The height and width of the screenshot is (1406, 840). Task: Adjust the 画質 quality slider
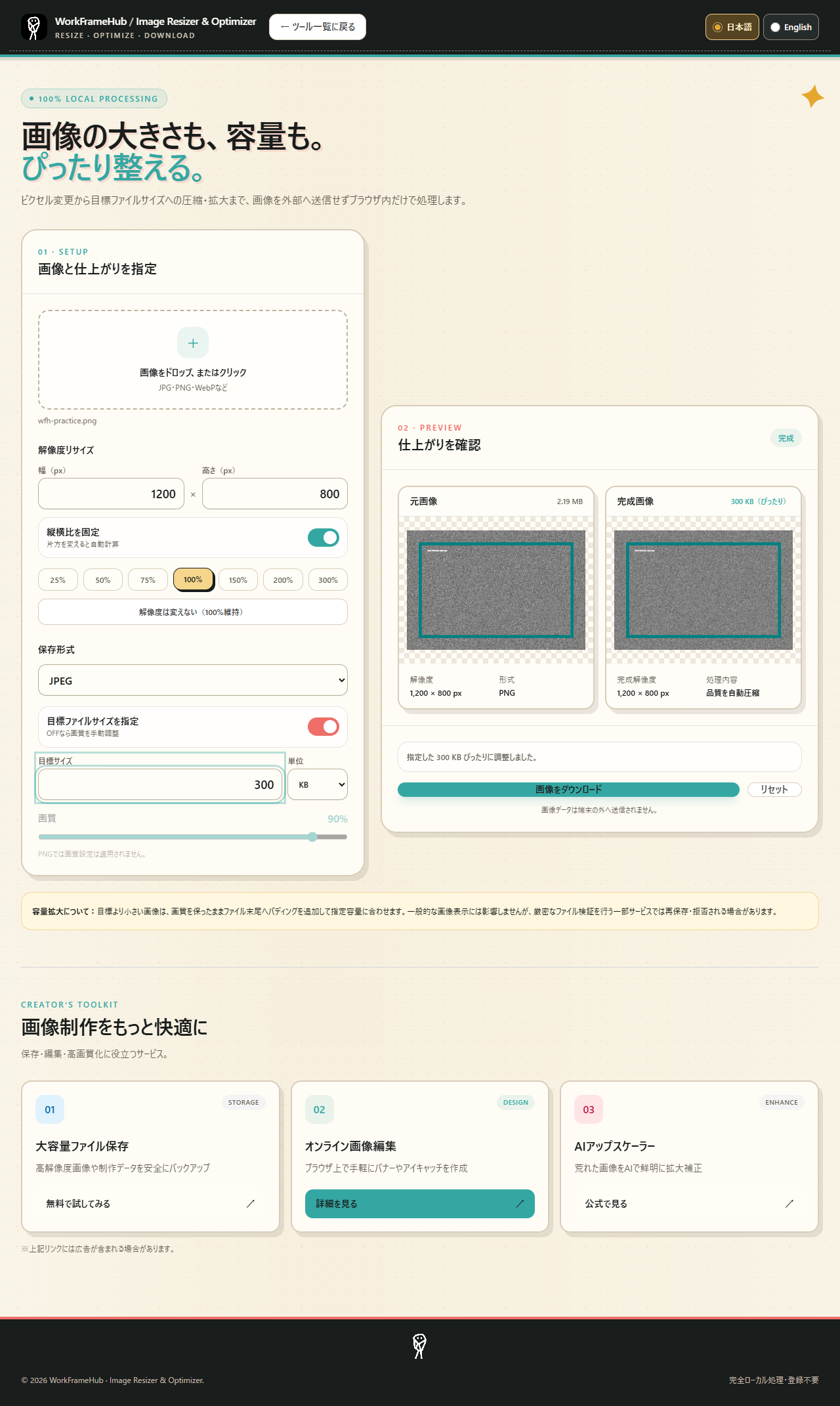(193, 837)
